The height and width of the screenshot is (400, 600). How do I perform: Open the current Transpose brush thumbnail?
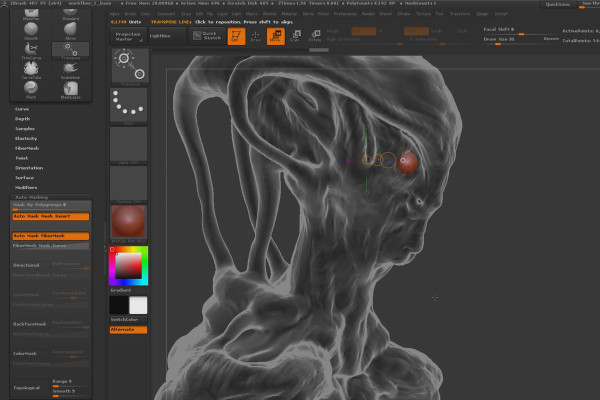pos(130,67)
